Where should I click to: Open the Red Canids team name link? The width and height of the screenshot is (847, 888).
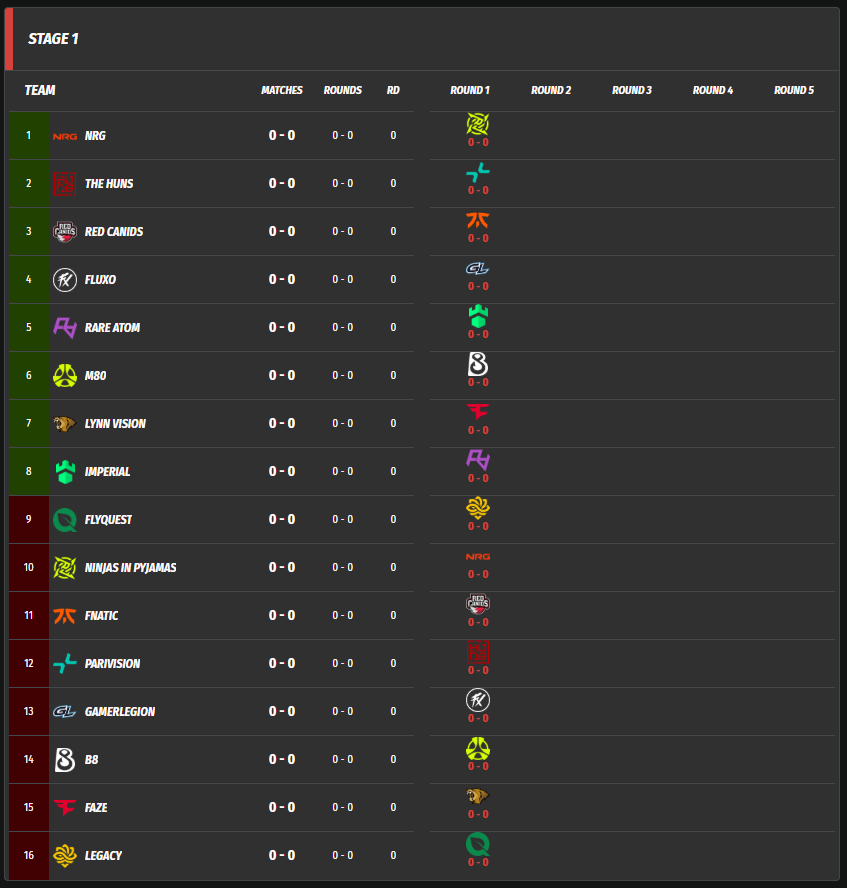click(114, 232)
